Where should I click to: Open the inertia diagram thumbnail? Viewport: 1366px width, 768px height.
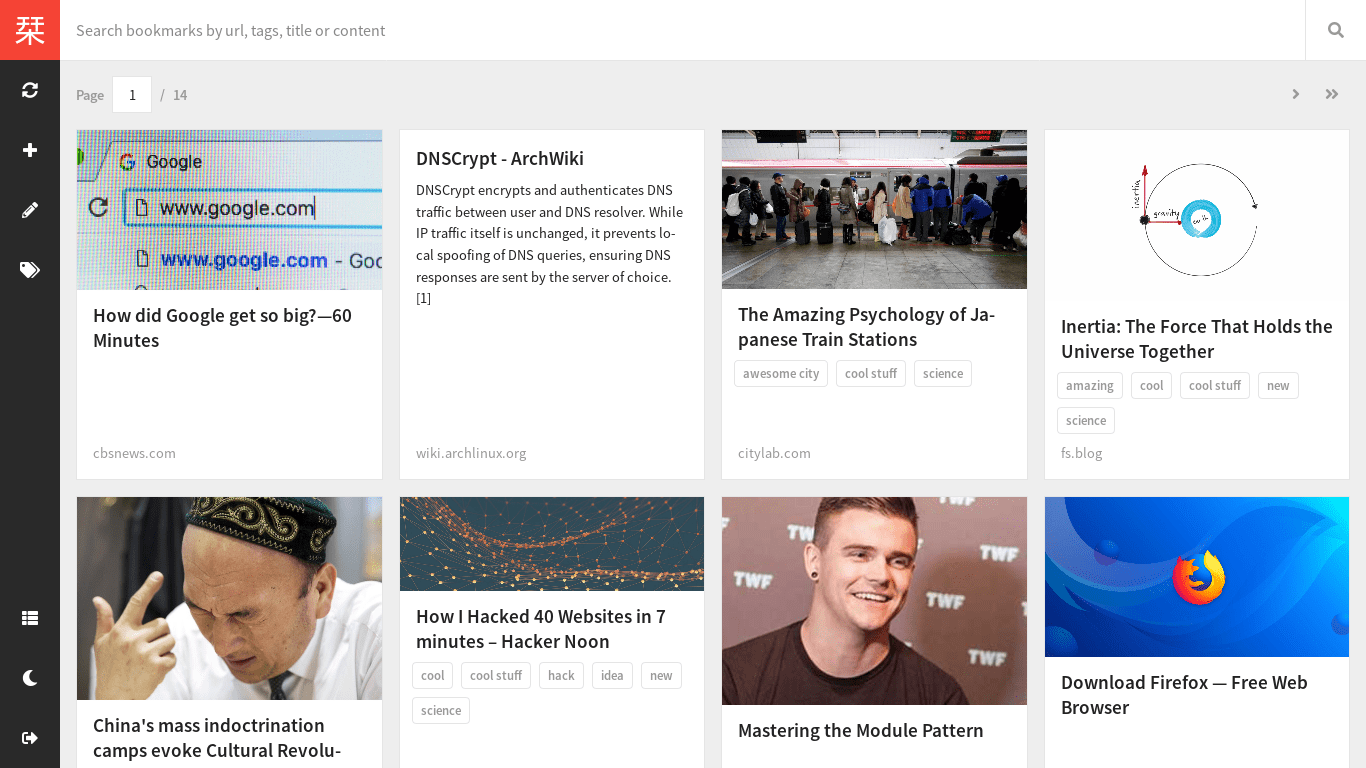click(1197, 215)
